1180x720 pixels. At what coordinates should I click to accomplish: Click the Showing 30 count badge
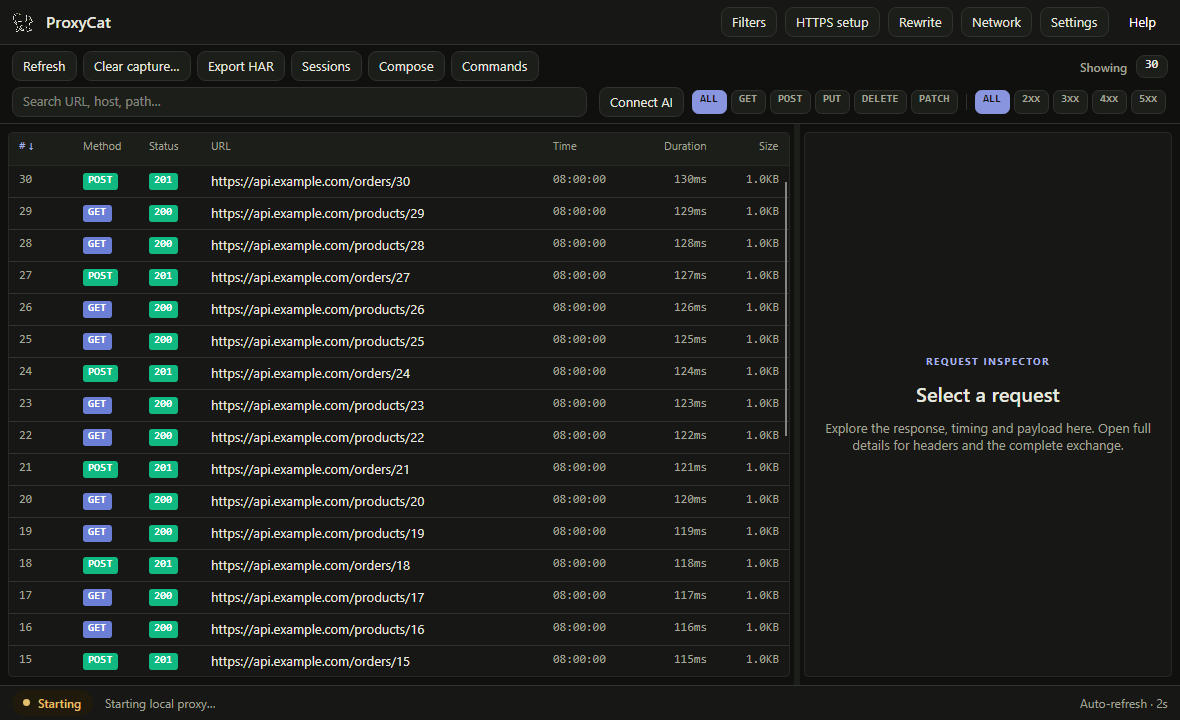[x=1151, y=65]
